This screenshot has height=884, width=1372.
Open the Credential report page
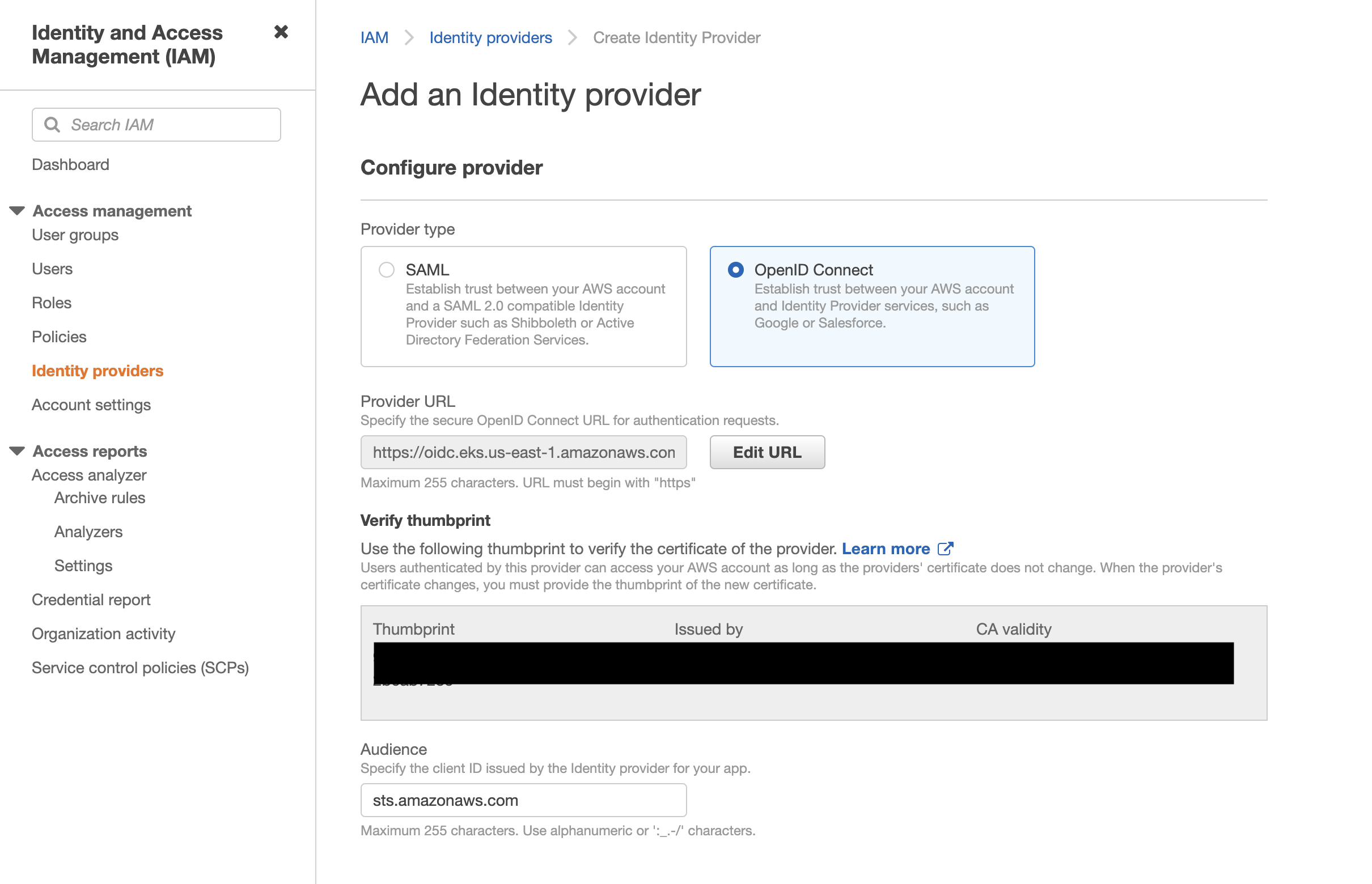91,600
